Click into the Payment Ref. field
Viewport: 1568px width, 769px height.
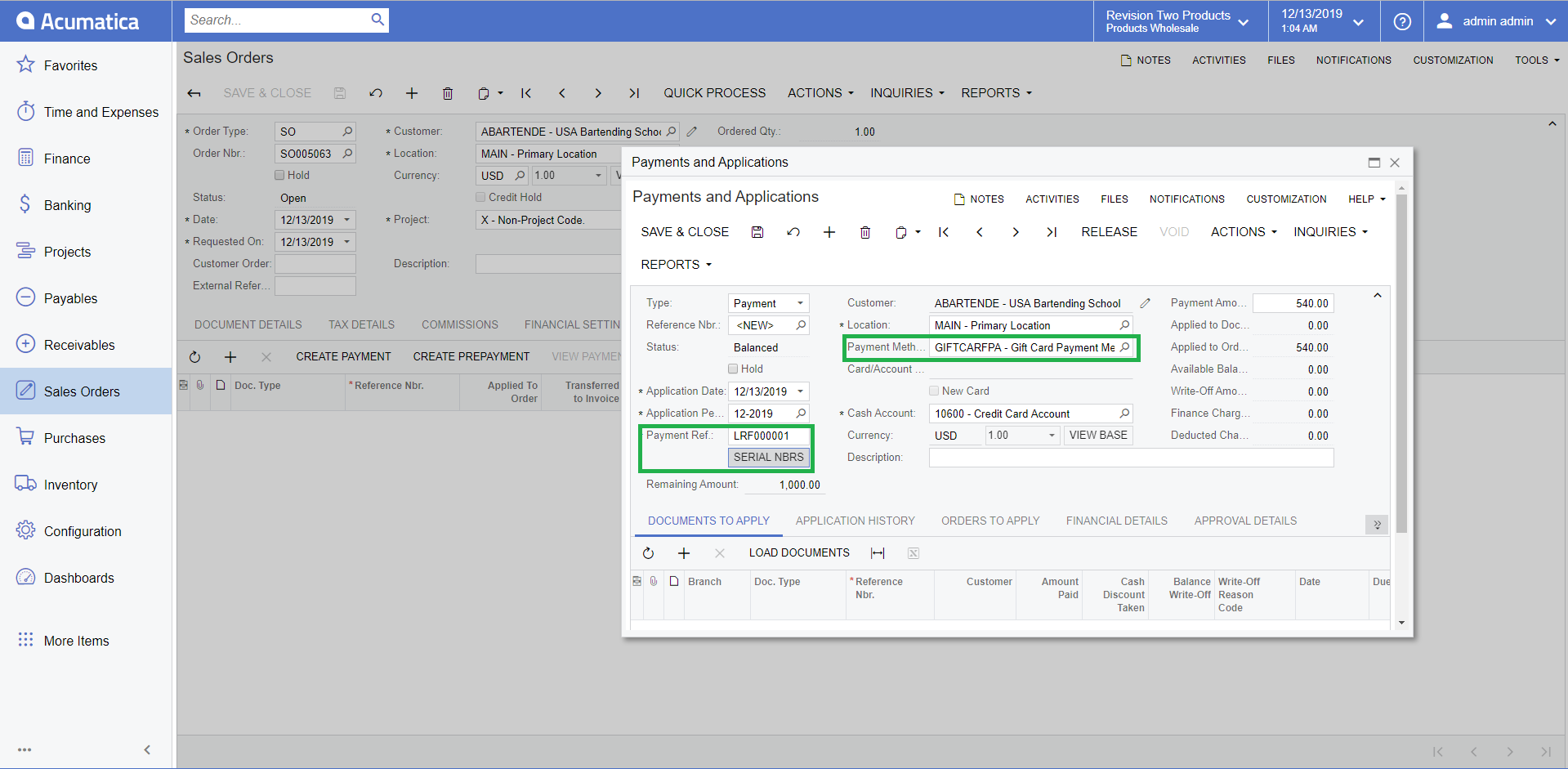[768, 436]
